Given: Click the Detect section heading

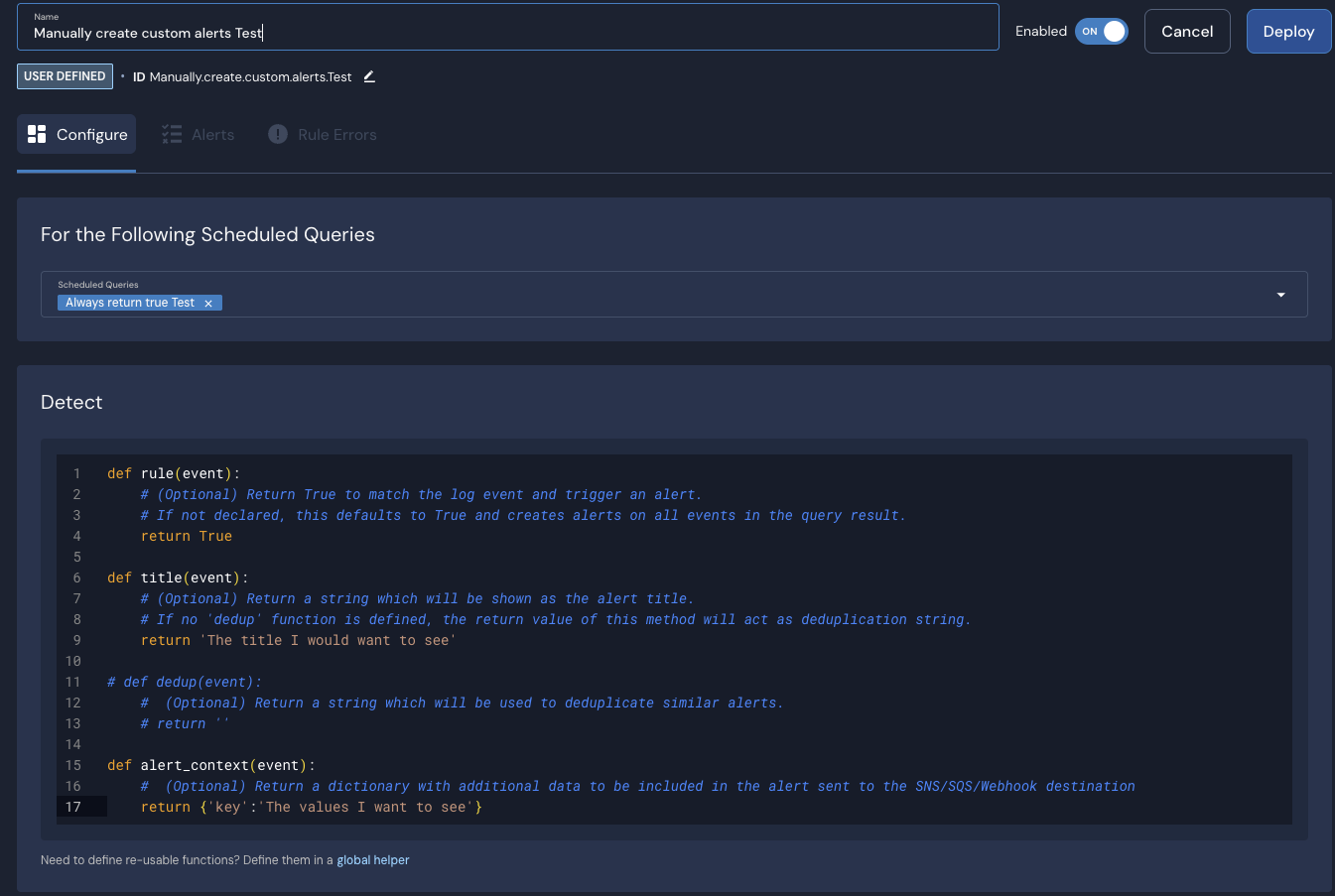Looking at the screenshot, I should [x=71, y=402].
